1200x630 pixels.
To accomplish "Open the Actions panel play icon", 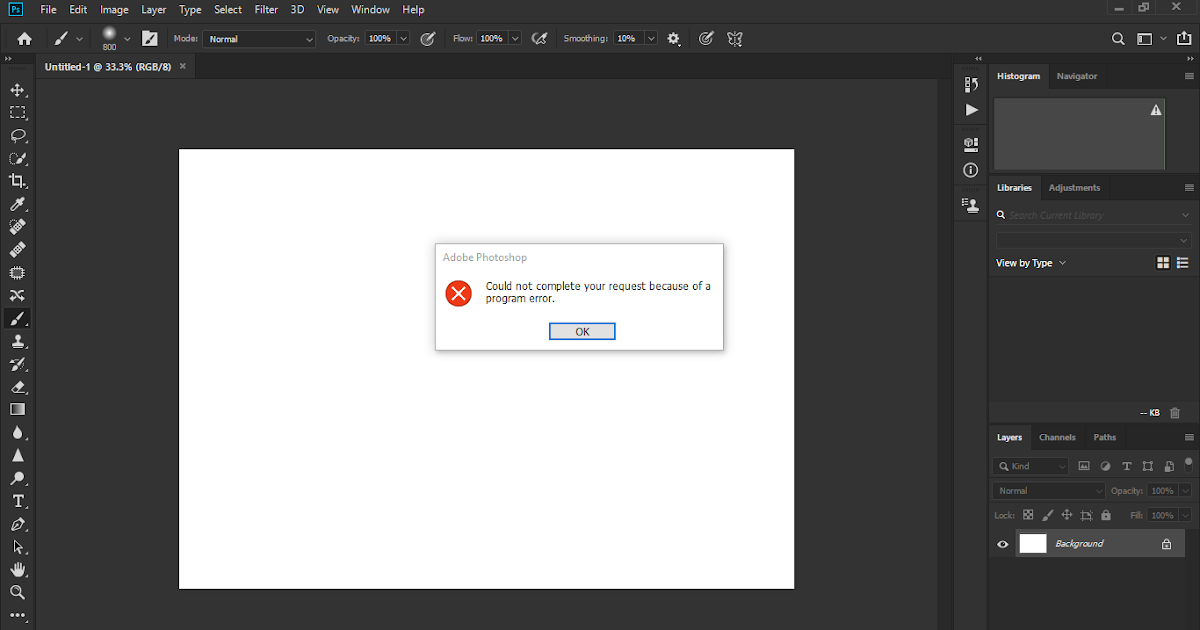I will click(971, 110).
